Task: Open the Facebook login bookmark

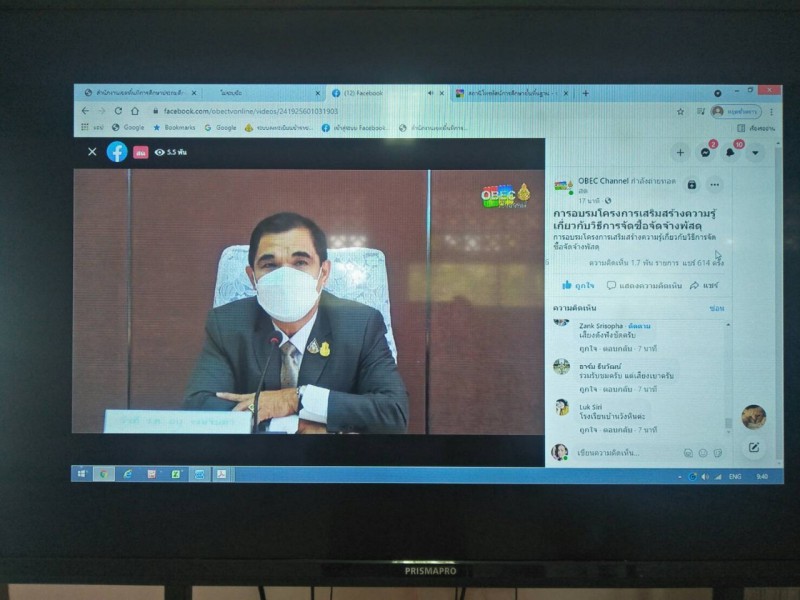Action: coord(355,128)
